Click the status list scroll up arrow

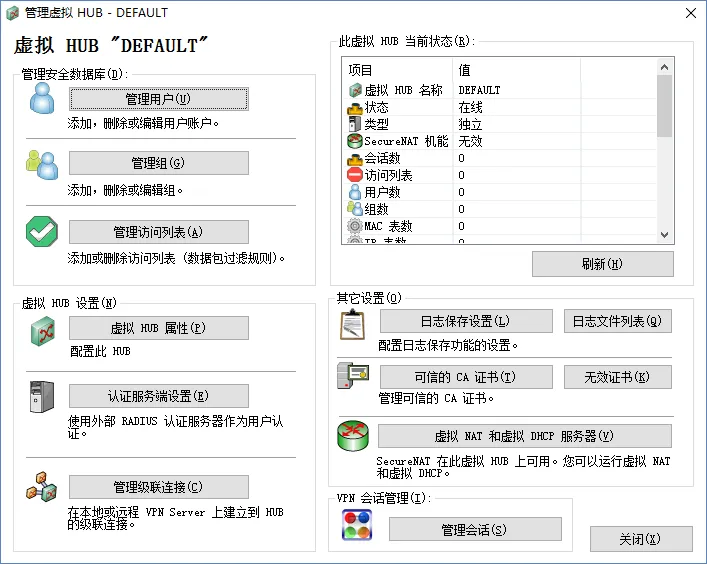[664, 67]
